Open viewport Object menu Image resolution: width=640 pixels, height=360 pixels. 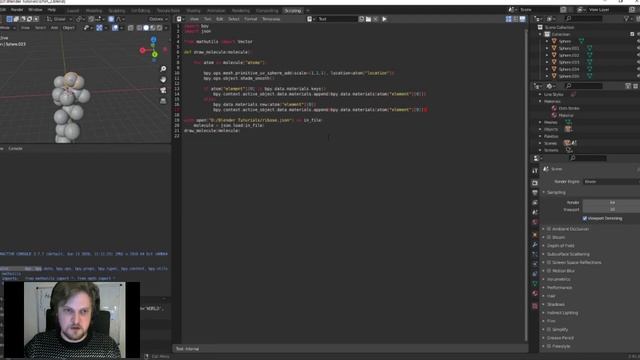[68, 28]
